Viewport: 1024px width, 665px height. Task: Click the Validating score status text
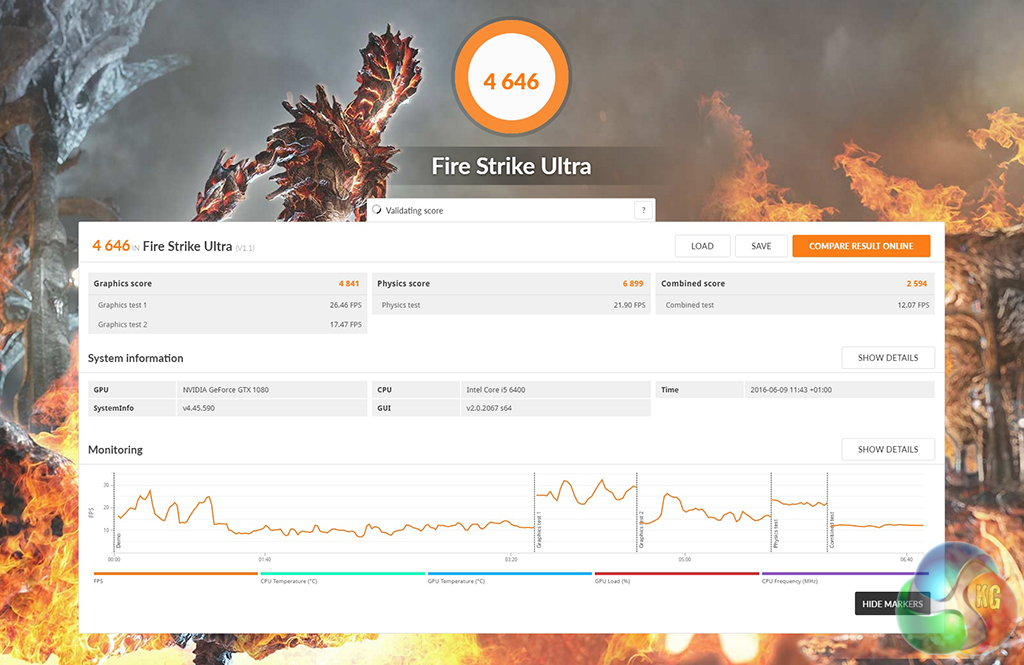click(414, 210)
